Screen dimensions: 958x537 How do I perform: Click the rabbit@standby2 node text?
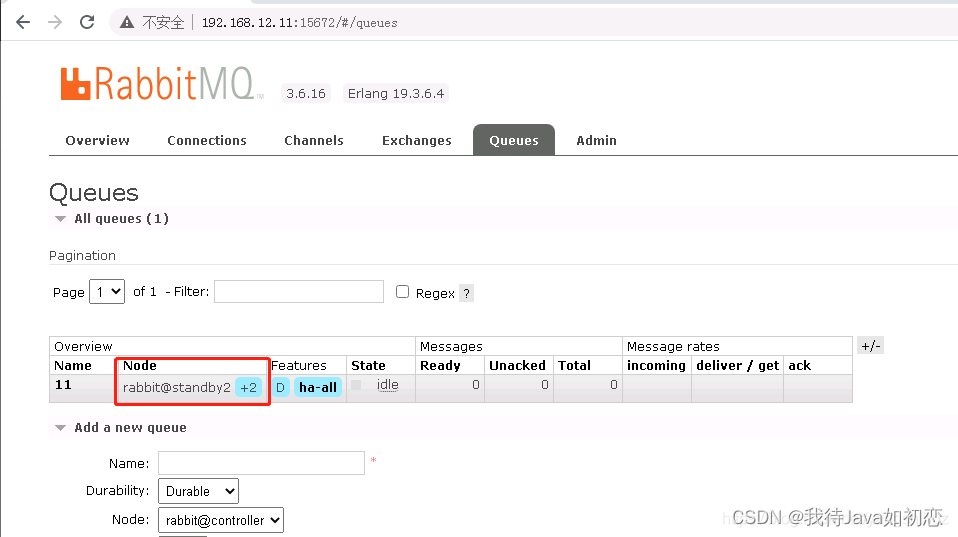click(177, 387)
